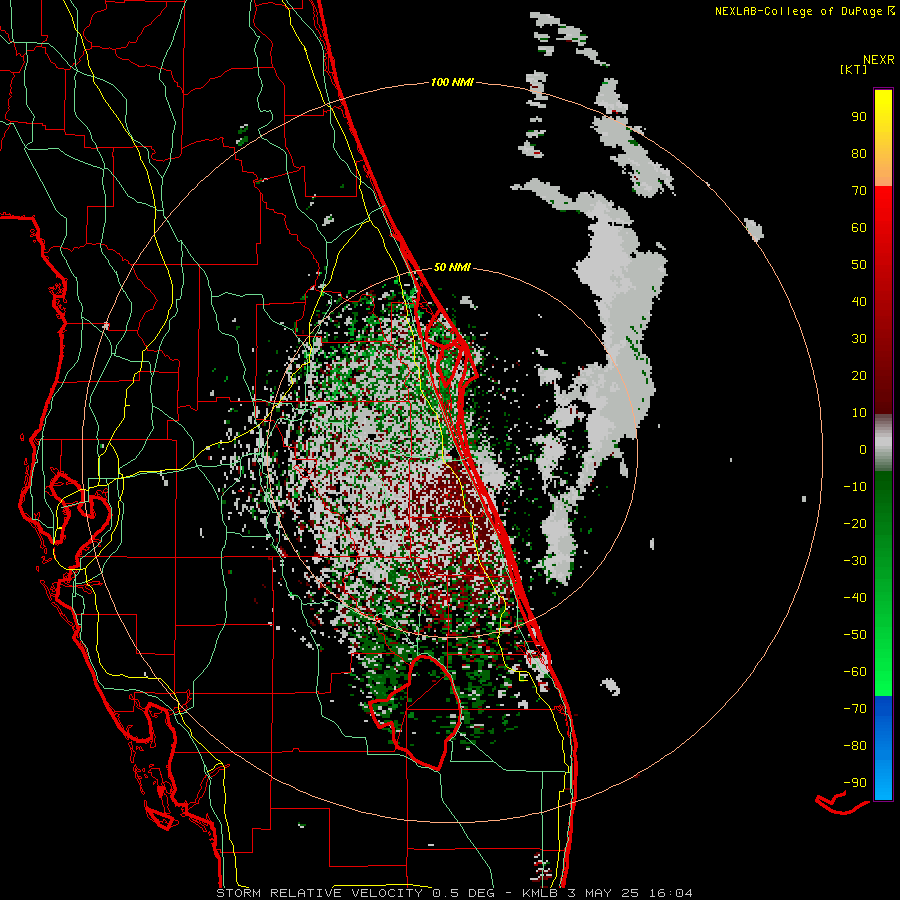The height and width of the screenshot is (900, 900).
Task: Click the gray zero-velocity segment of the color bar
Action: 883,442
